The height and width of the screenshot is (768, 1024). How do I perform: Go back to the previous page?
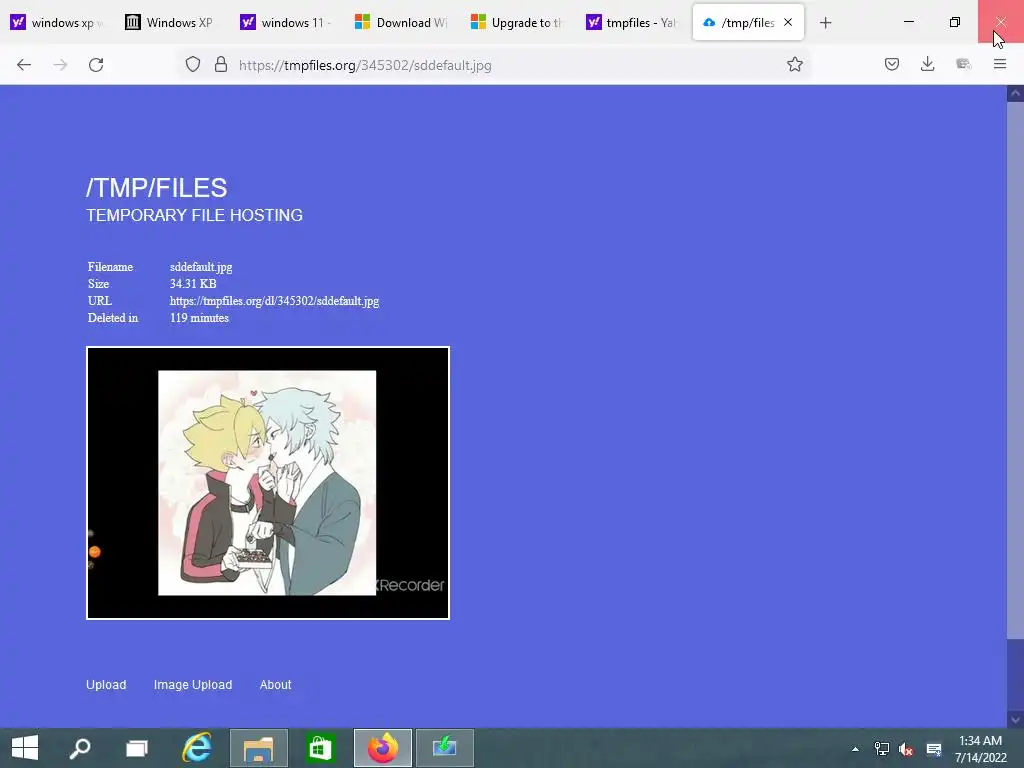(x=24, y=65)
